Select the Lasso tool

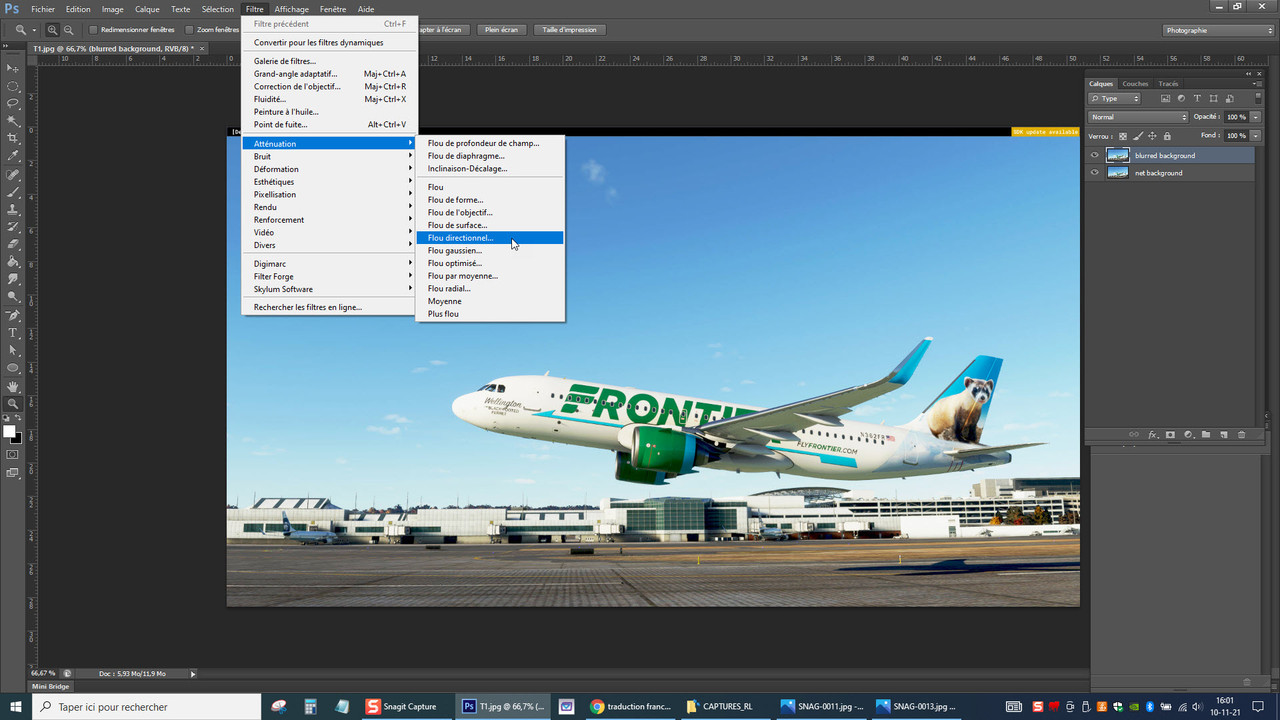(13, 103)
